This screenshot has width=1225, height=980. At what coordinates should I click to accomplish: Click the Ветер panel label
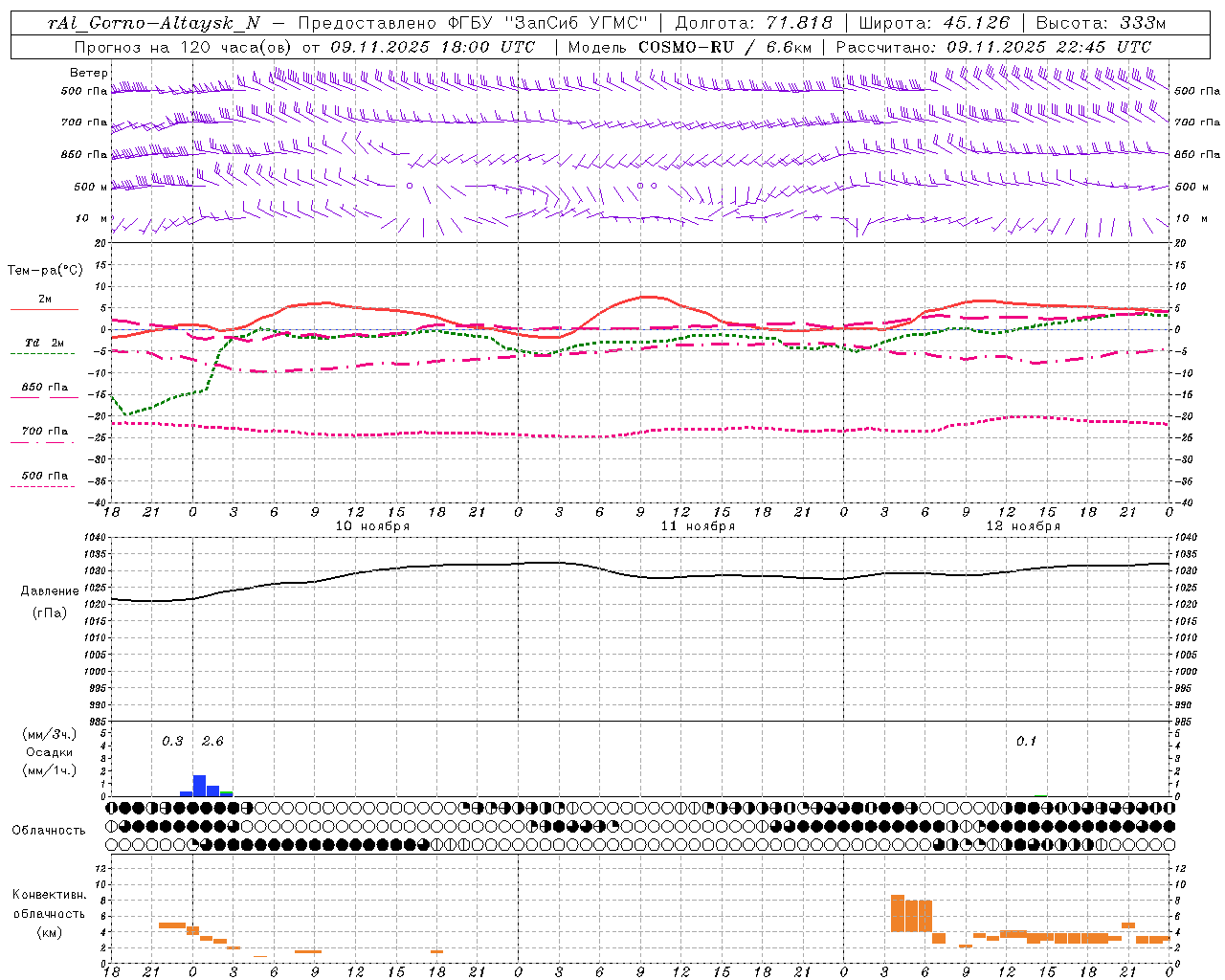(x=88, y=73)
